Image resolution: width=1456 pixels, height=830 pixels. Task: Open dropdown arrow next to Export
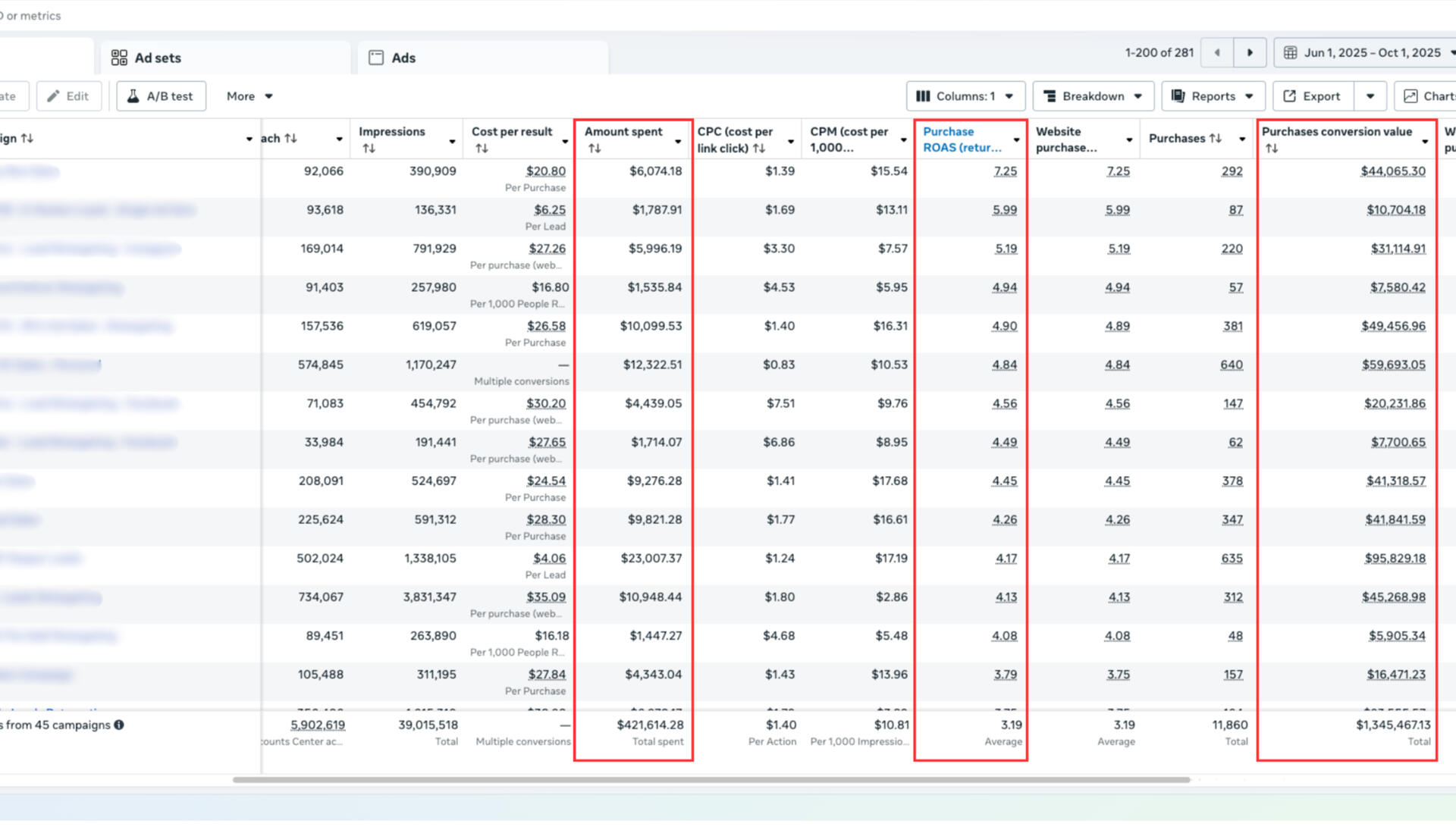[1370, 96]
